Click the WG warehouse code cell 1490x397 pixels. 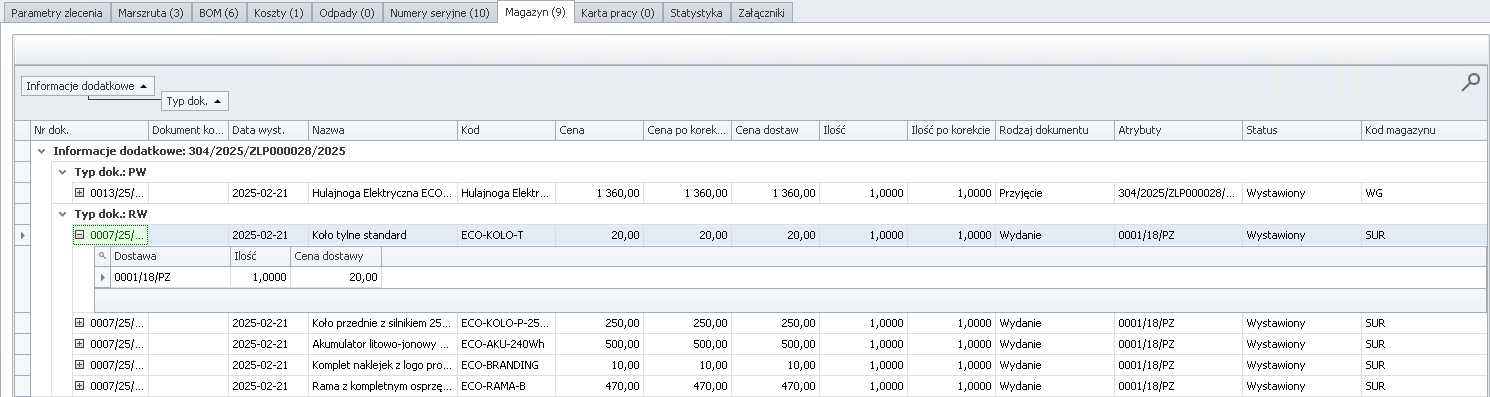[1425, 193]
